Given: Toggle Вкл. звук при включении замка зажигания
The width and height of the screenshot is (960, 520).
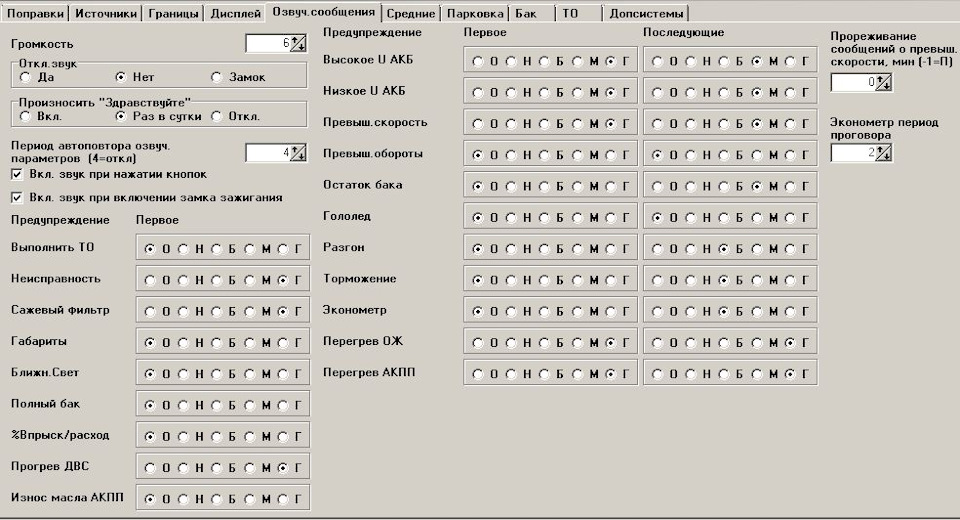Looking at the screenshot, I should [147, 197].
